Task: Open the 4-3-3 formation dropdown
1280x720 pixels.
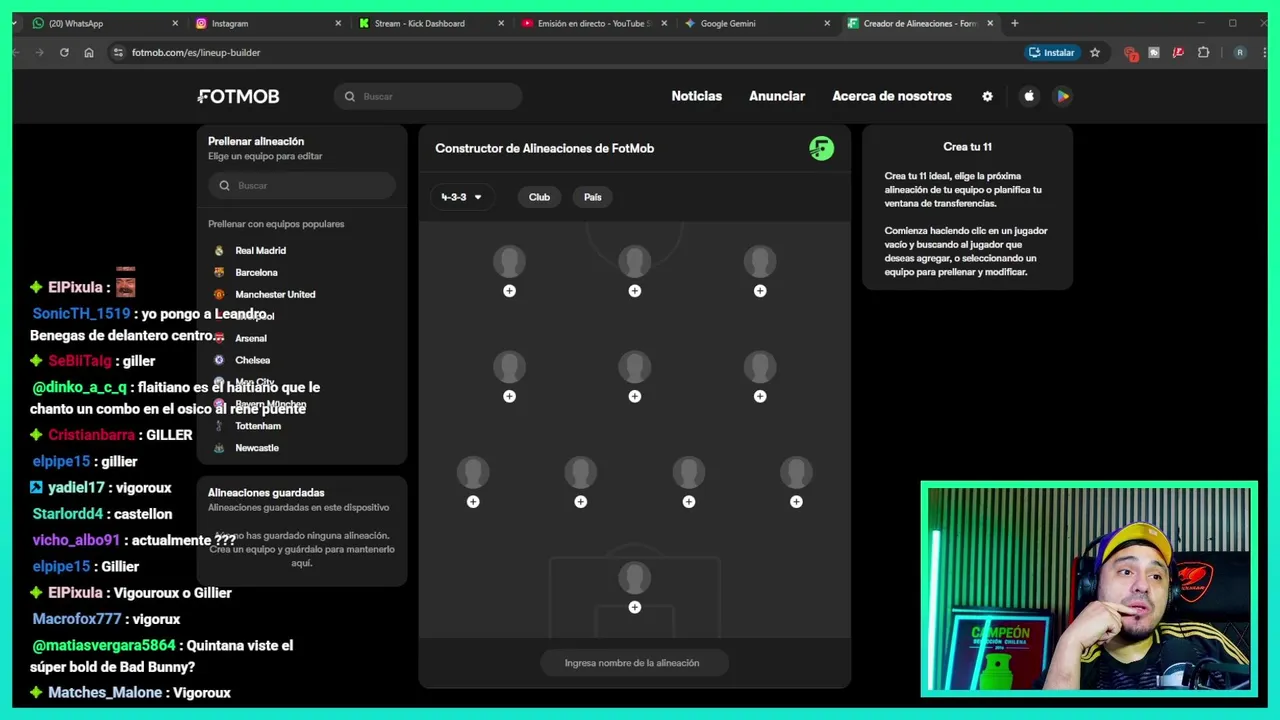Action: tap(461, 197)
